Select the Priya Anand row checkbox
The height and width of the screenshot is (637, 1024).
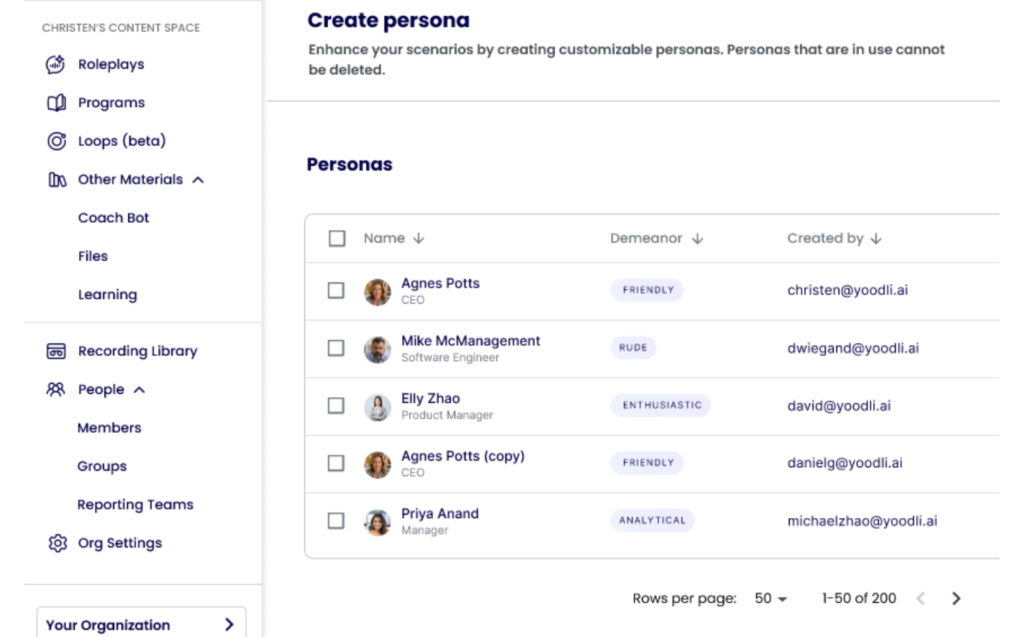[x=337, y=521]
